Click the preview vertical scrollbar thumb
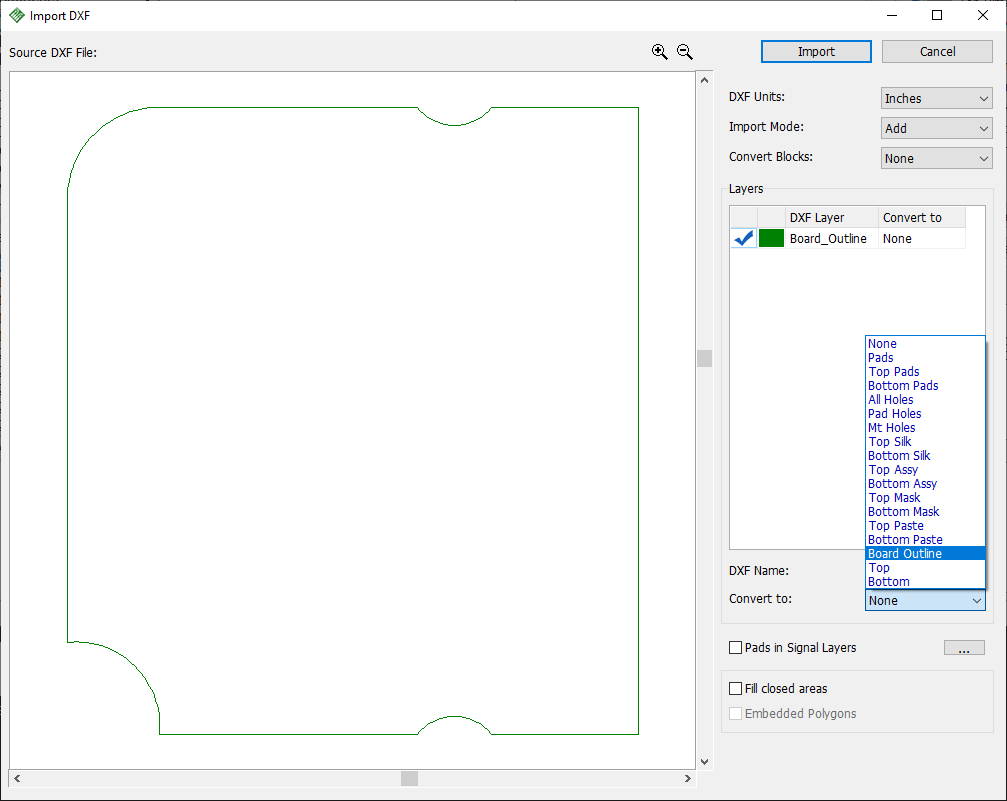Image resolution: width=1007 pixels, height=801 pixels. pos(705,358)
